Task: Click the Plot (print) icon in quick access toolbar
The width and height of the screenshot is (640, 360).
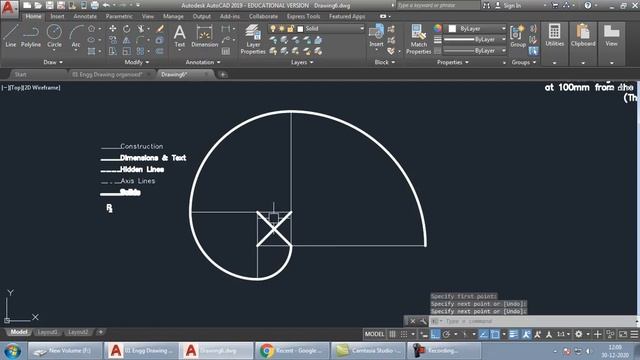Action: tap(94, 5)
